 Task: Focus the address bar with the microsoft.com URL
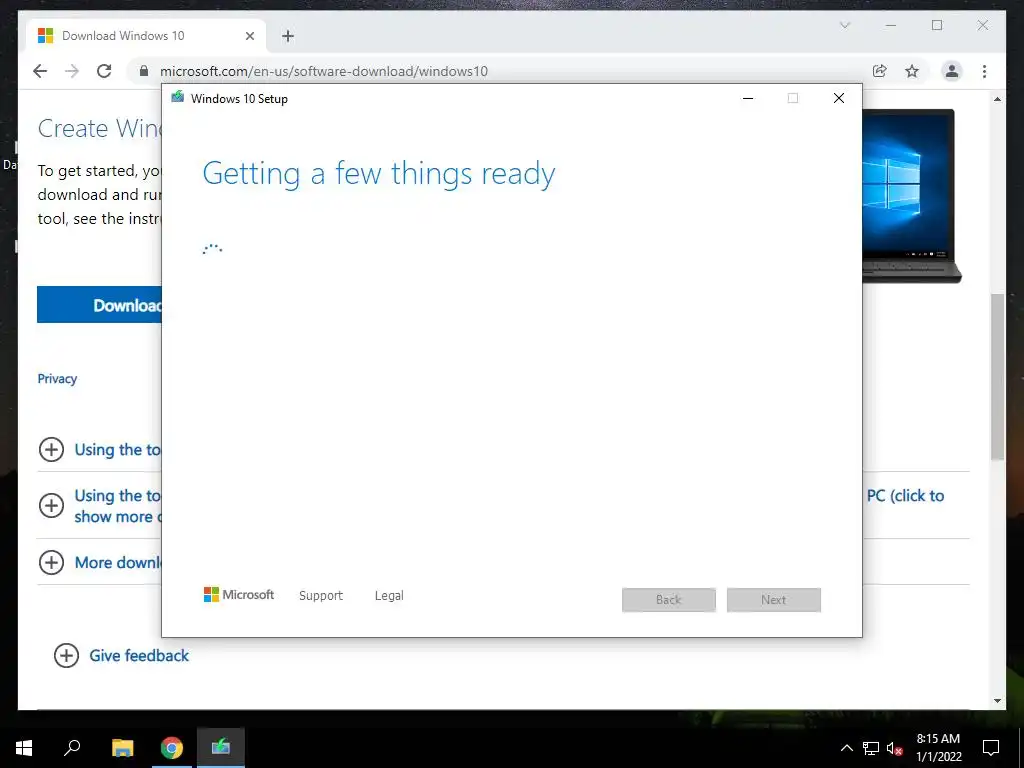(323, 71)
